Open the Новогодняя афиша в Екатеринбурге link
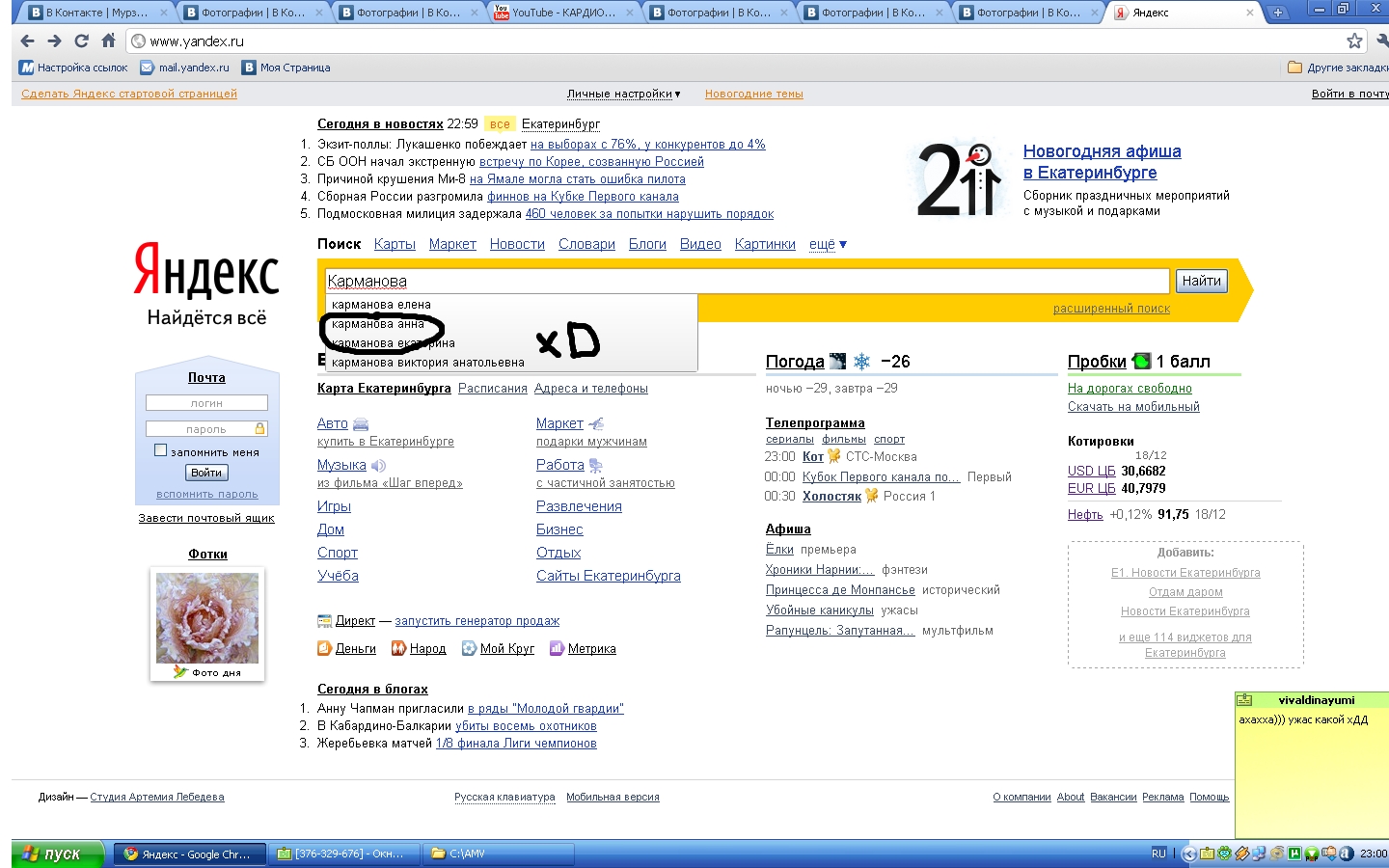 click(x=1102, y=162)
